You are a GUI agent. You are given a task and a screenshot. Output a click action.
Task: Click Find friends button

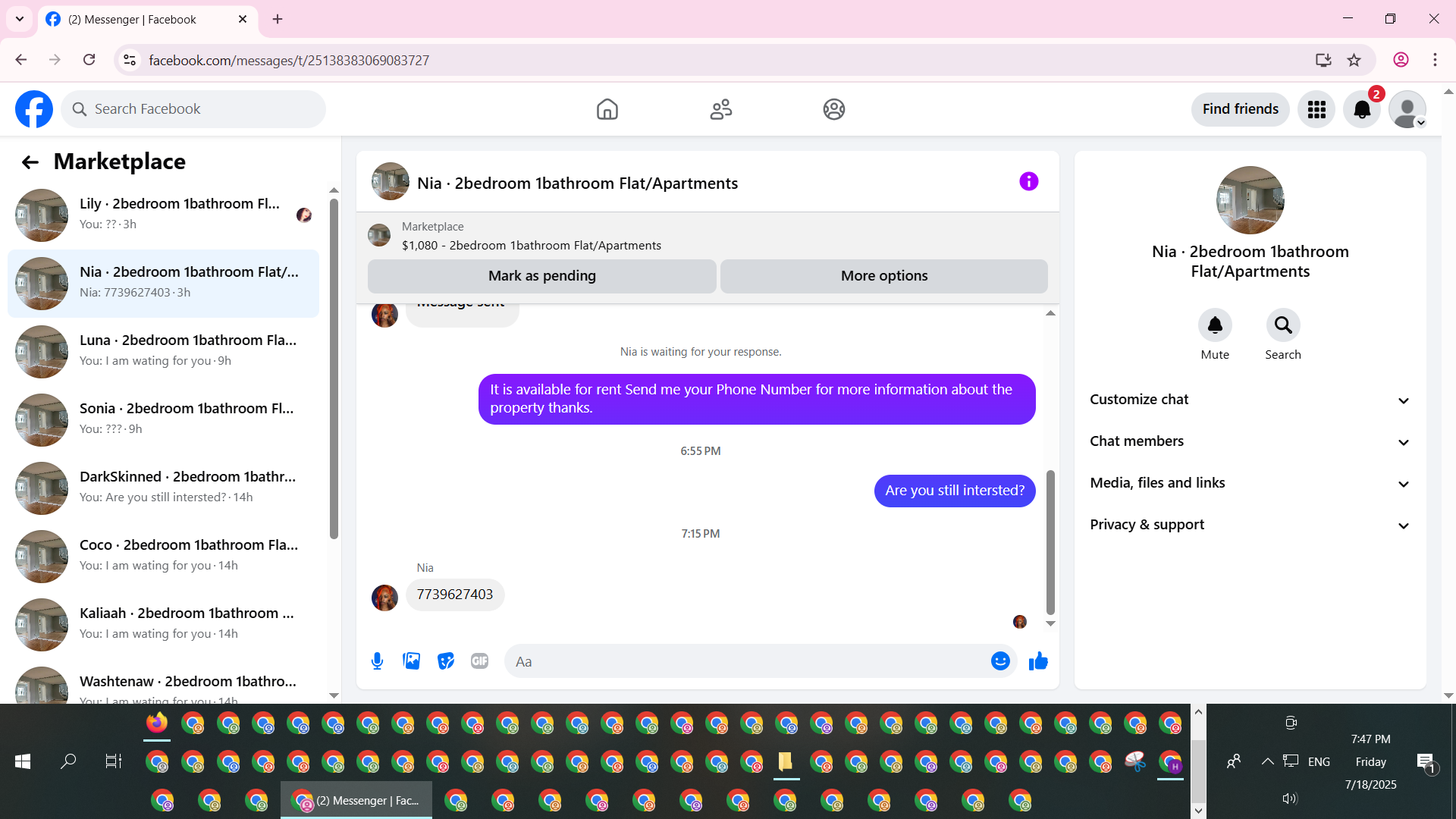click(x=1241, y=109)
